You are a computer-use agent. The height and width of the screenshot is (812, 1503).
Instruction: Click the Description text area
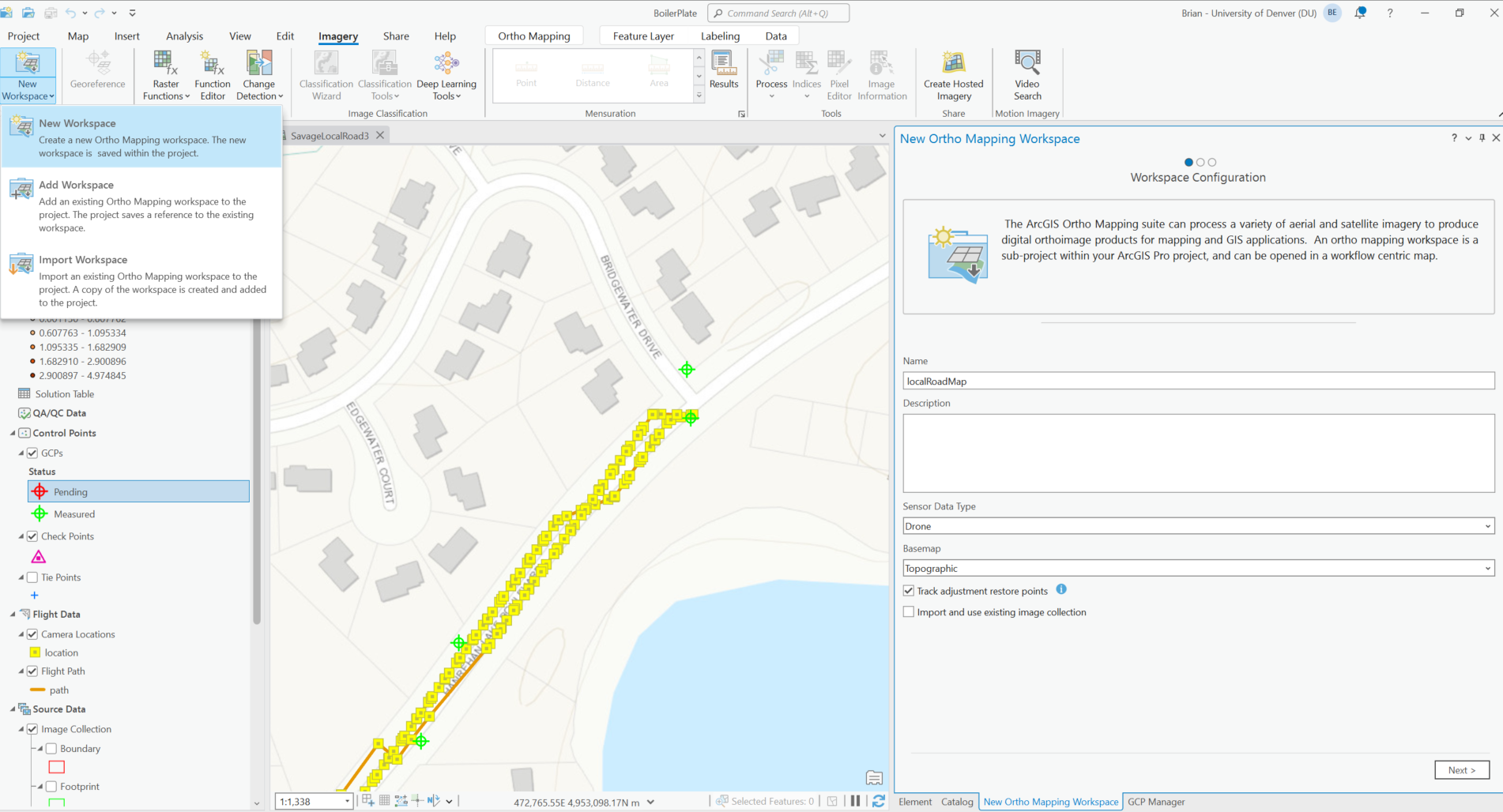tap(1199, 453)
